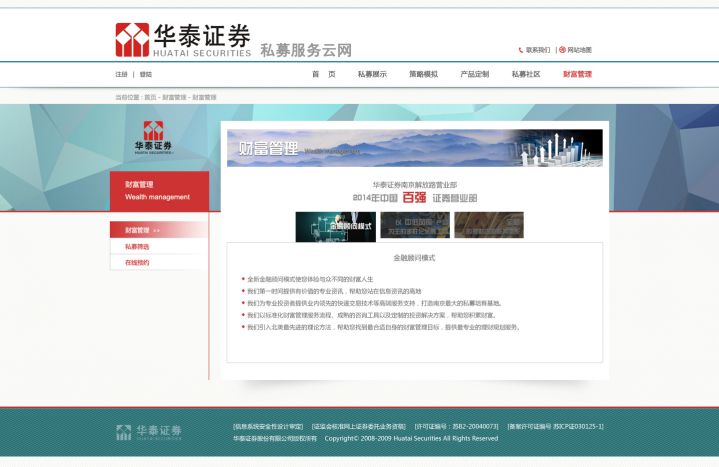Select the 财富管理 menu item in red

coord(577,74)
